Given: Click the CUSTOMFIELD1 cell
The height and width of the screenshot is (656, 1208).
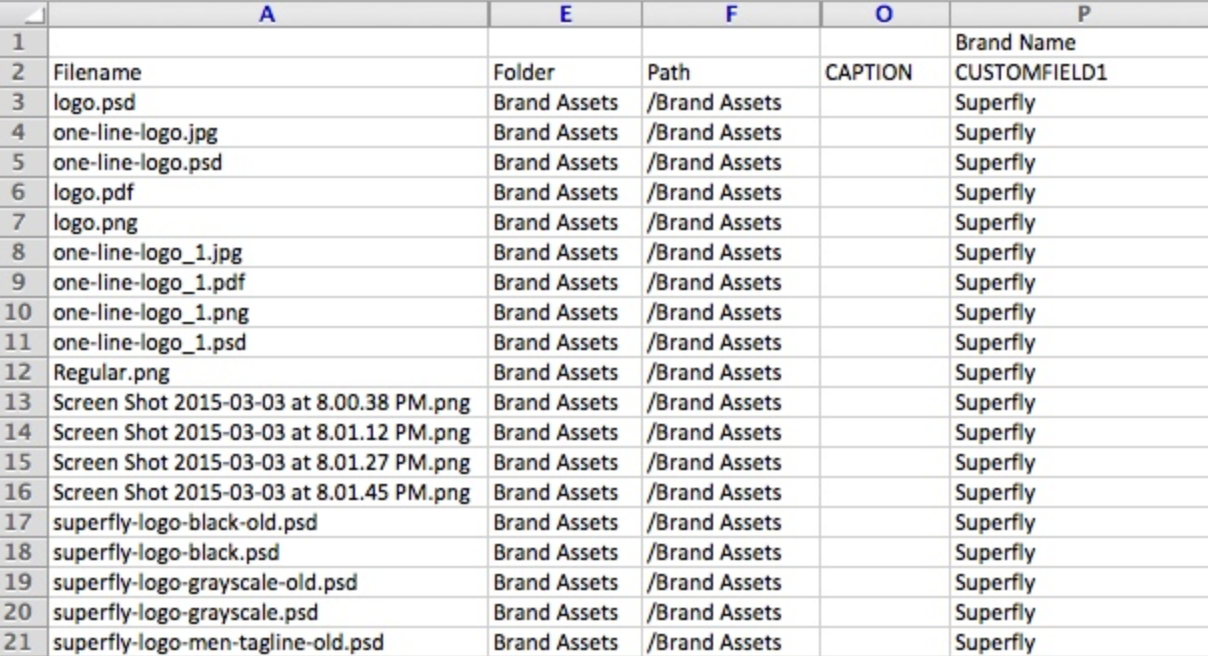Looking at the screenshot, I should click(x=1079, y=72).
